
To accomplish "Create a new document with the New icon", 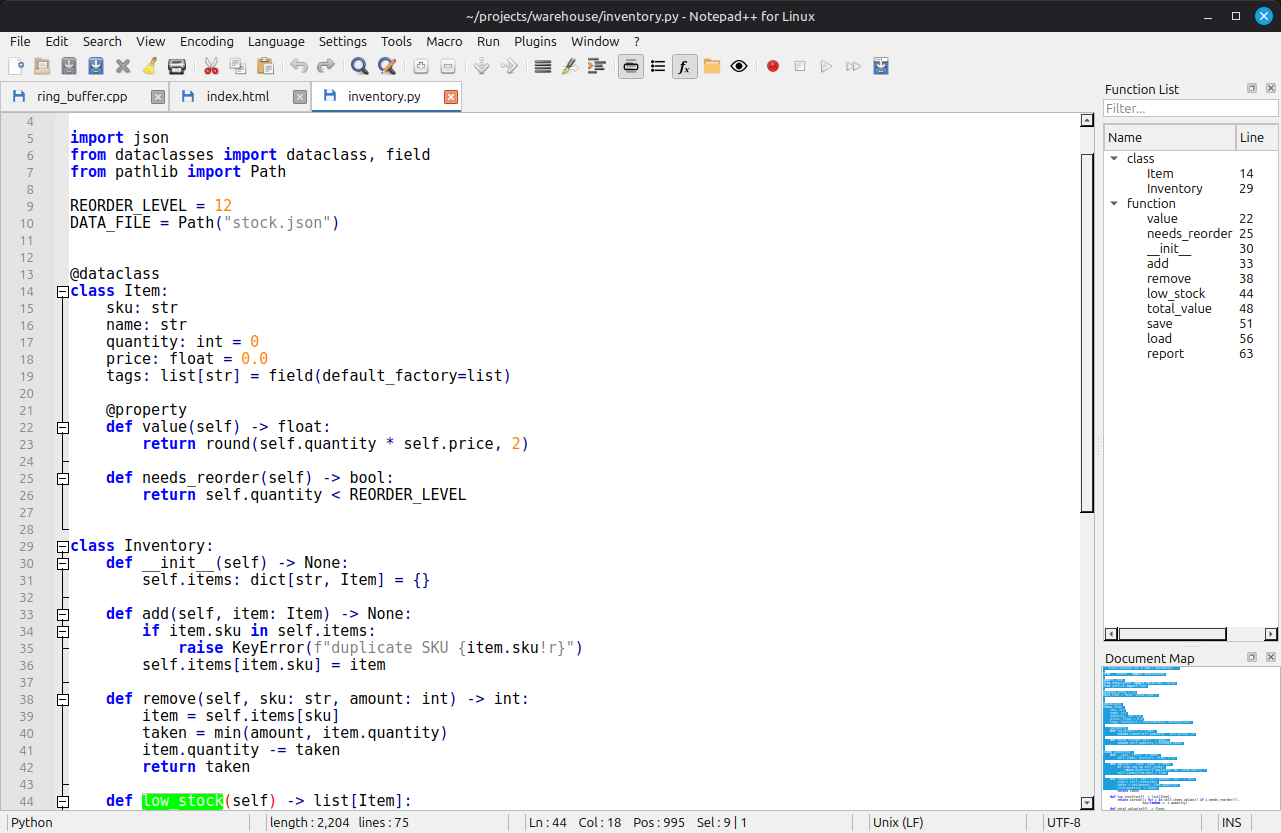I will click(17, 66).
